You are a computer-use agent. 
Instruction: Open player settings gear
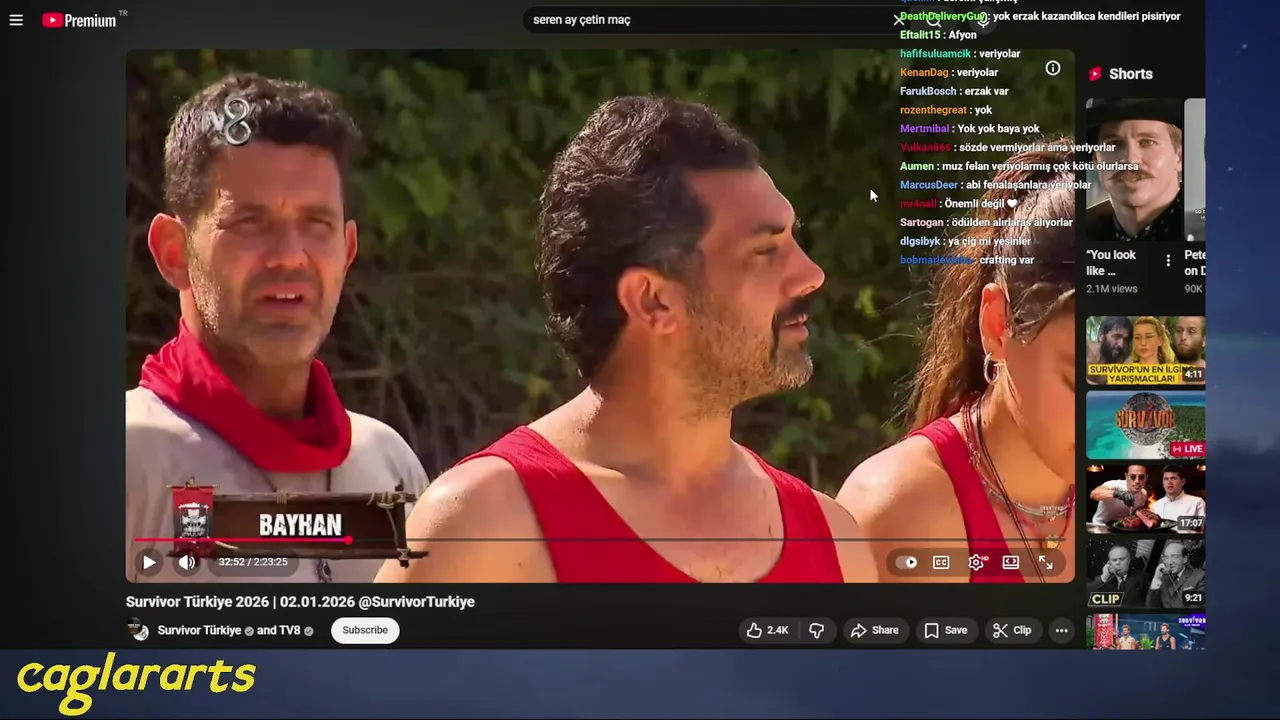pyautogui.click(x=976, y=562)
